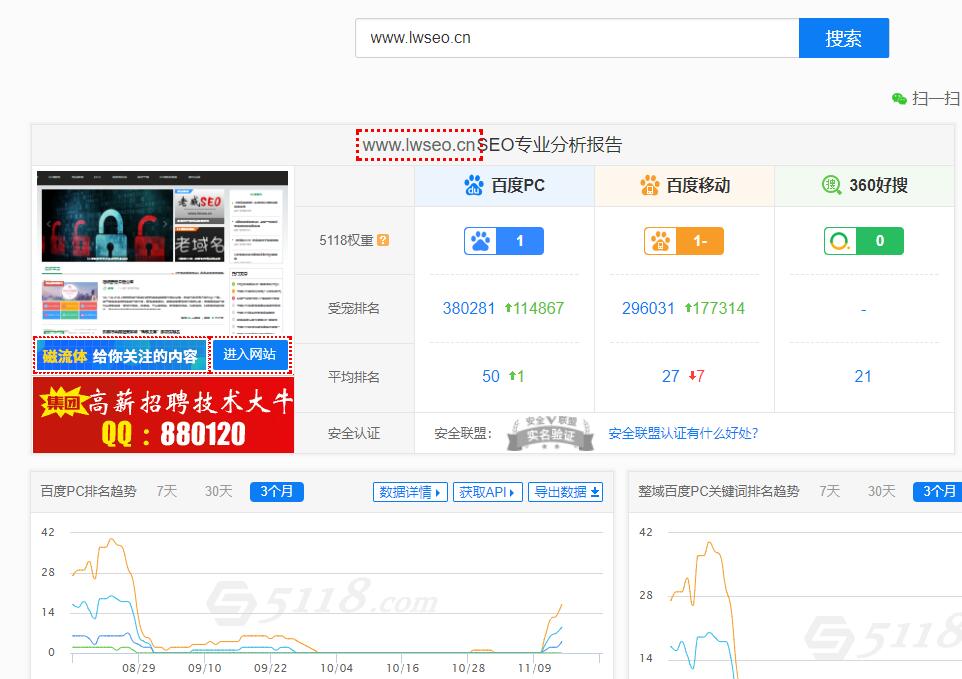Open the 导出数据 export menu
This screenshot has width=962, height=679.
click(565, 491)
